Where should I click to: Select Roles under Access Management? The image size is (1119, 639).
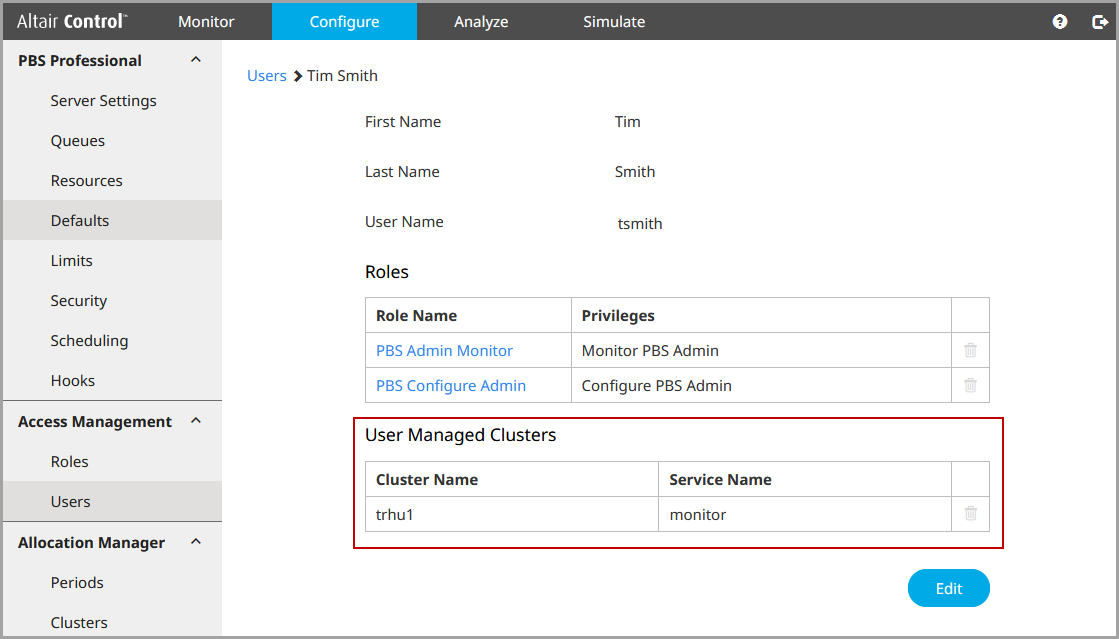tap(70, 462)
